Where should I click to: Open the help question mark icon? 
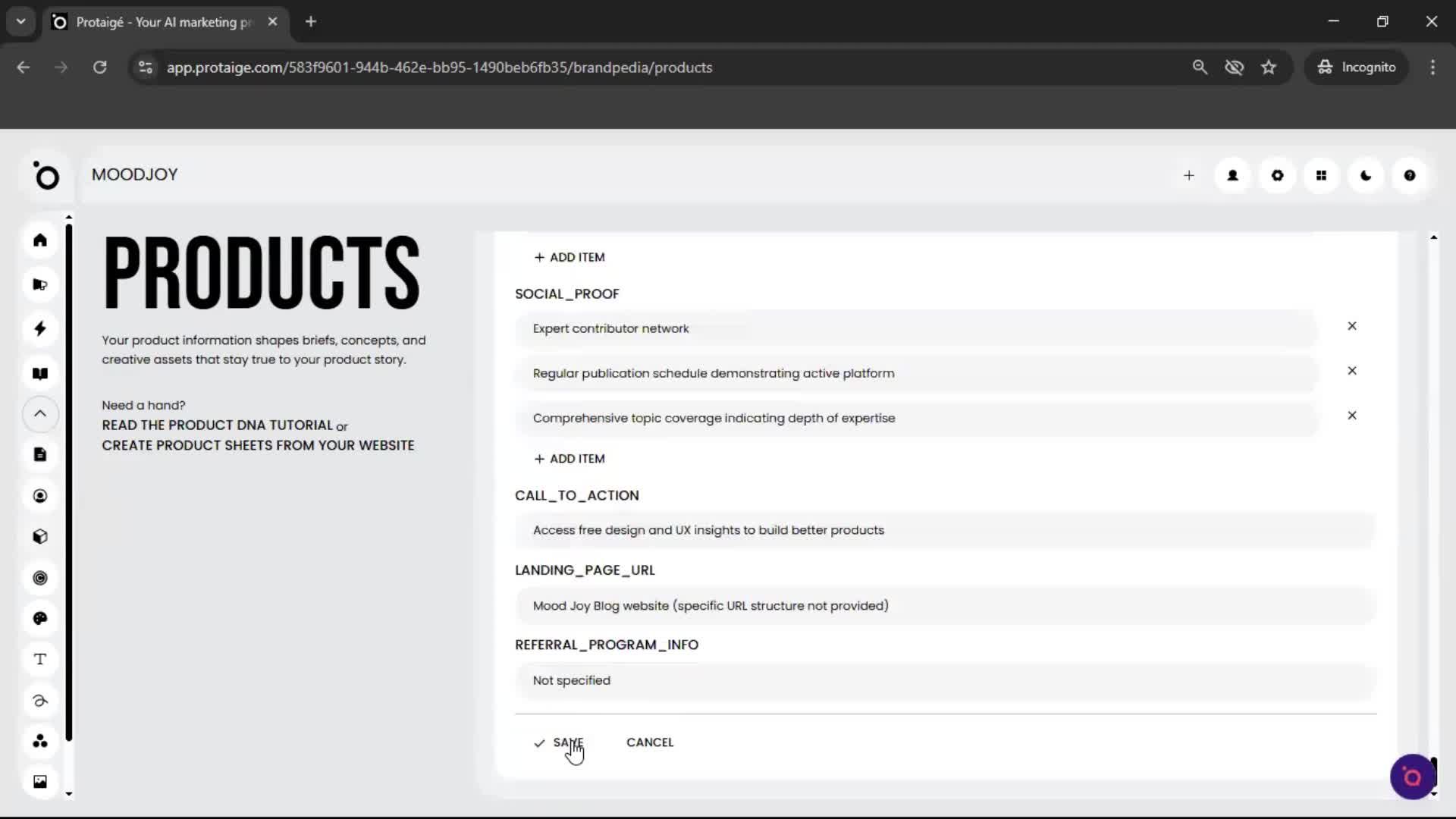1409,175
